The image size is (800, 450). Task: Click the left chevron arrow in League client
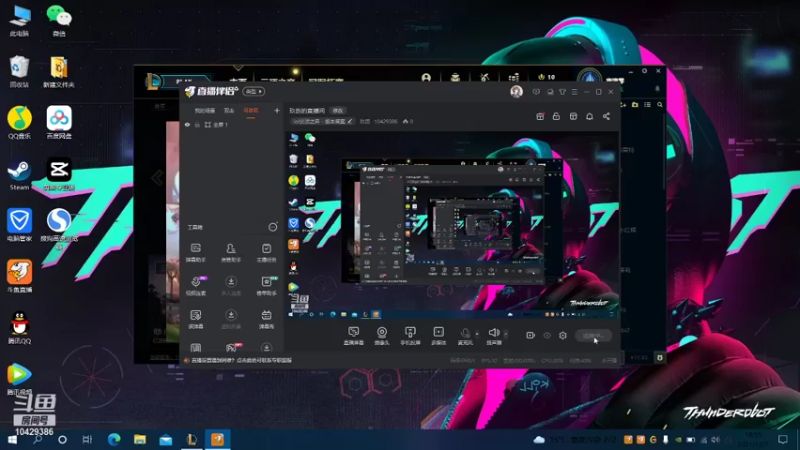157,178
